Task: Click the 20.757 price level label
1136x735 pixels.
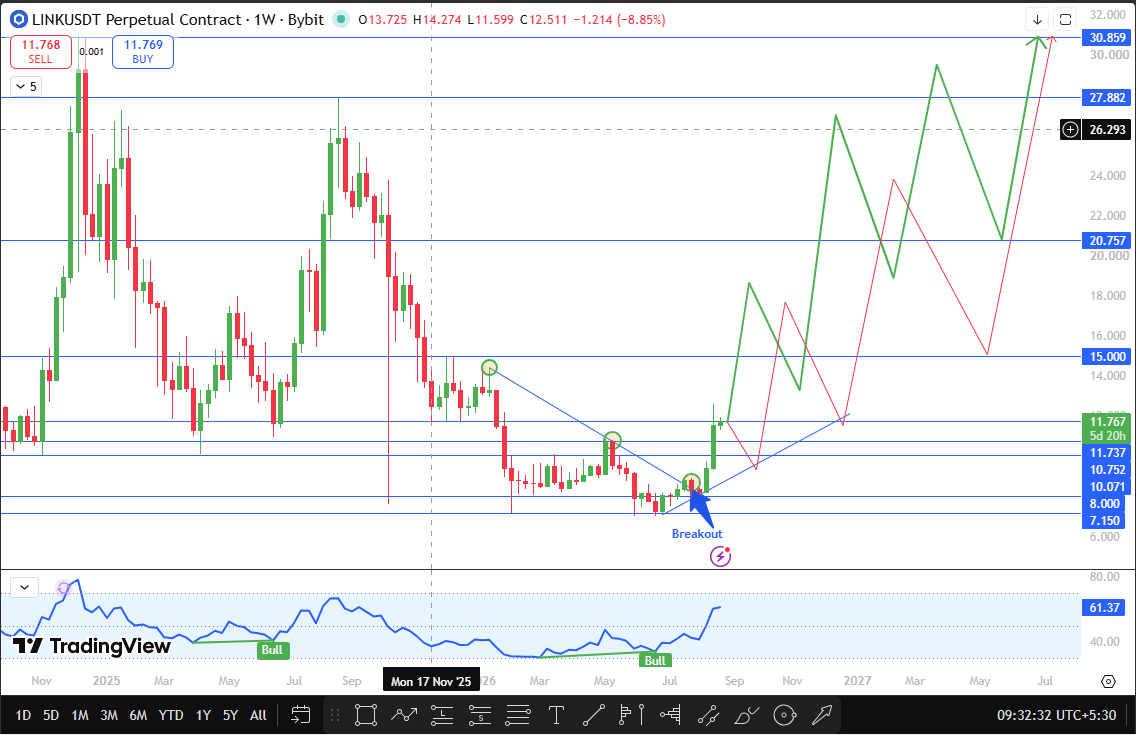Action: pos(1108,240)
